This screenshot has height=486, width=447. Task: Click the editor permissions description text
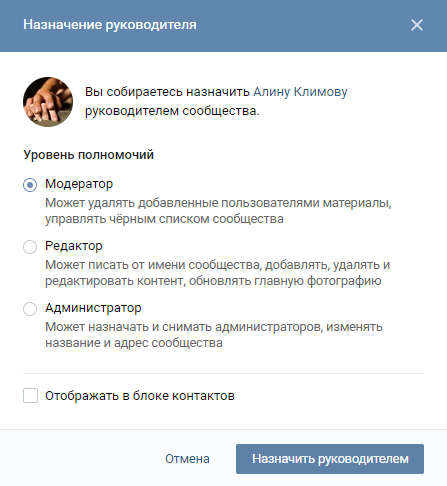tap(217, 273)
